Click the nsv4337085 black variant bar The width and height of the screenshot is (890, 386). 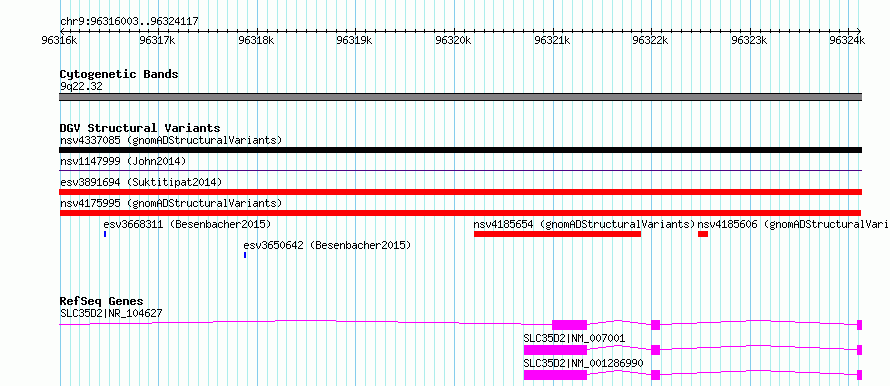(x=460, y=150)
